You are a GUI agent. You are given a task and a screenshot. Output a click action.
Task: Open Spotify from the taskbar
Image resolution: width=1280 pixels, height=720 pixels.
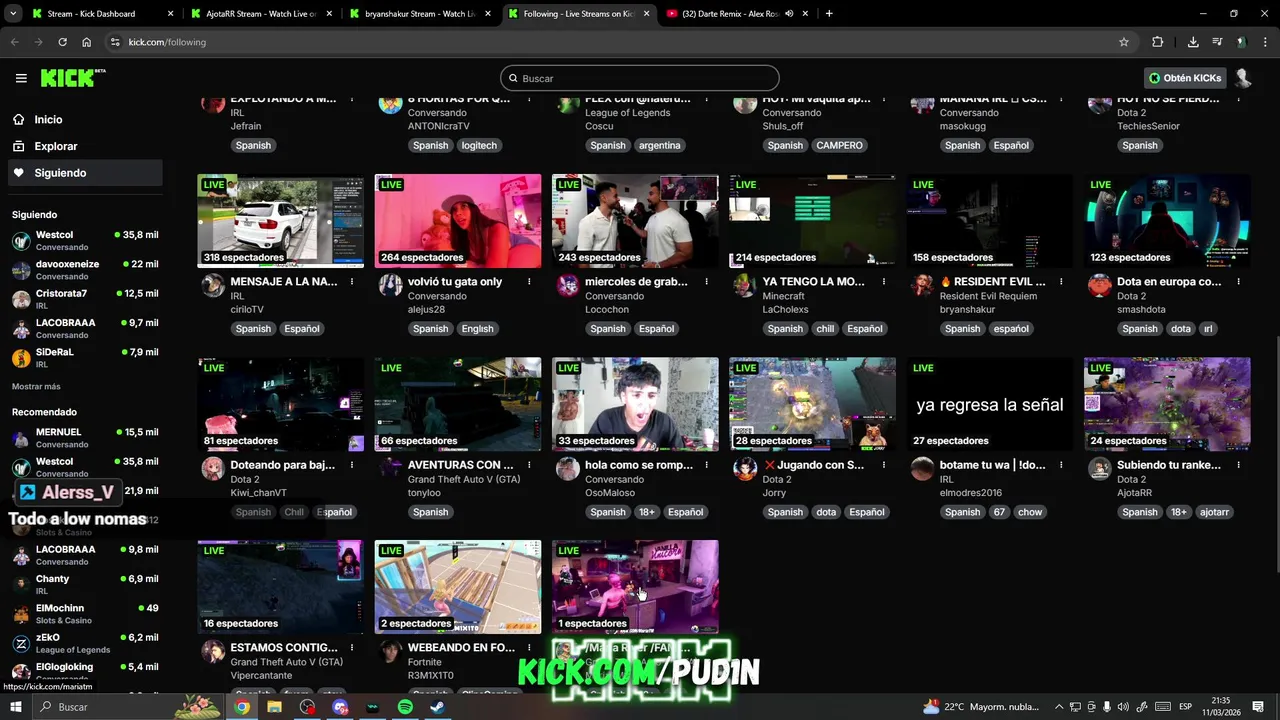point(405,707)
